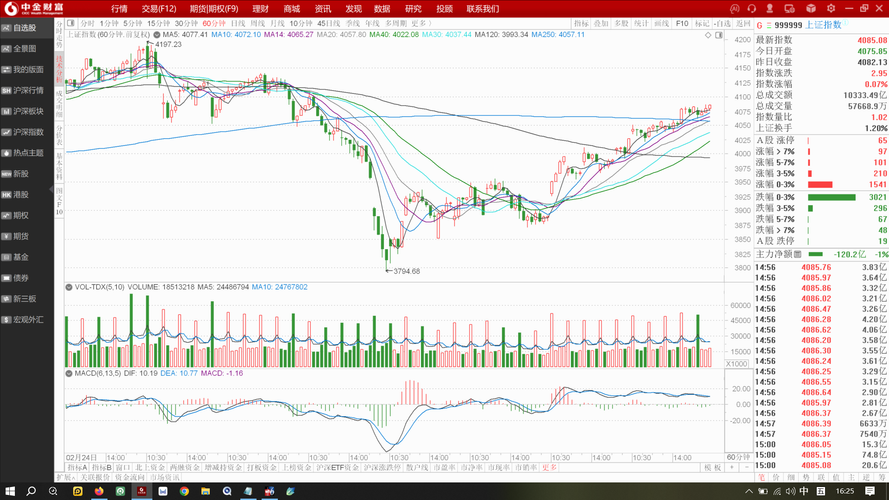This screenshot has height=500, width=889.
Task: Open 宏观外汇 in the sidebar
Action: tap(27, 320)
